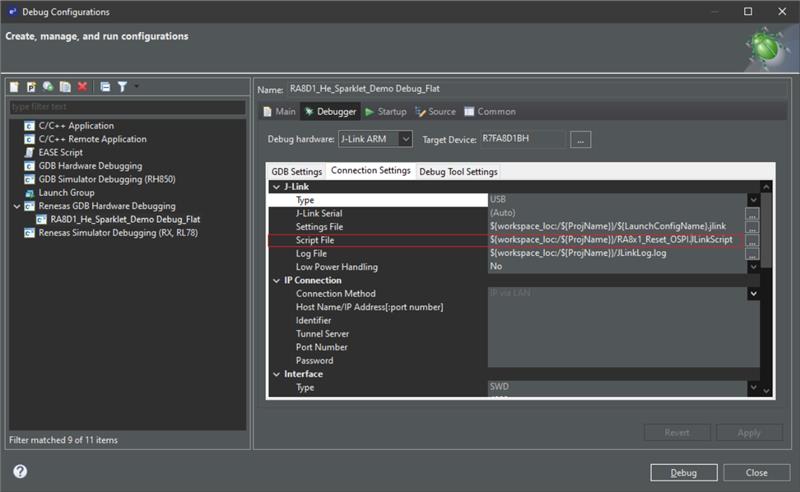The height and width of the screenshot is (492, 800).
Task: Click the help question mark icon
Action: click(20, 472)
